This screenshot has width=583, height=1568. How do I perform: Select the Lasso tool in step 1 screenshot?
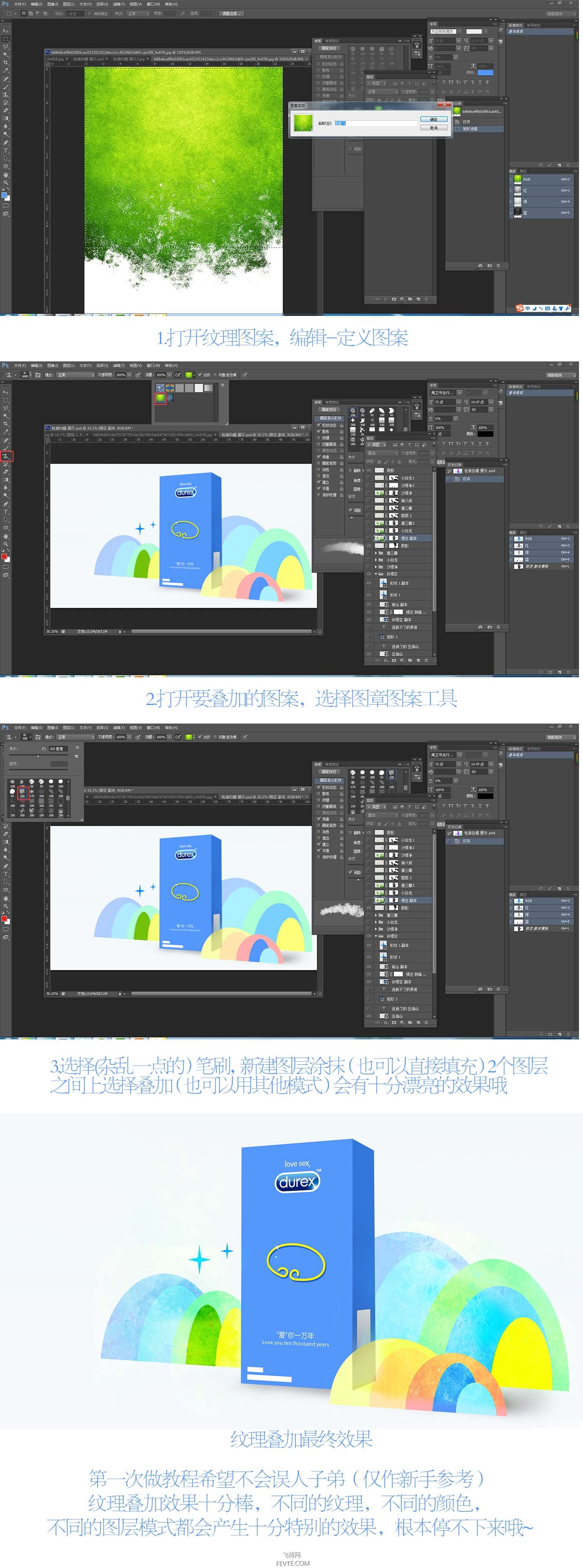(6, 47)
